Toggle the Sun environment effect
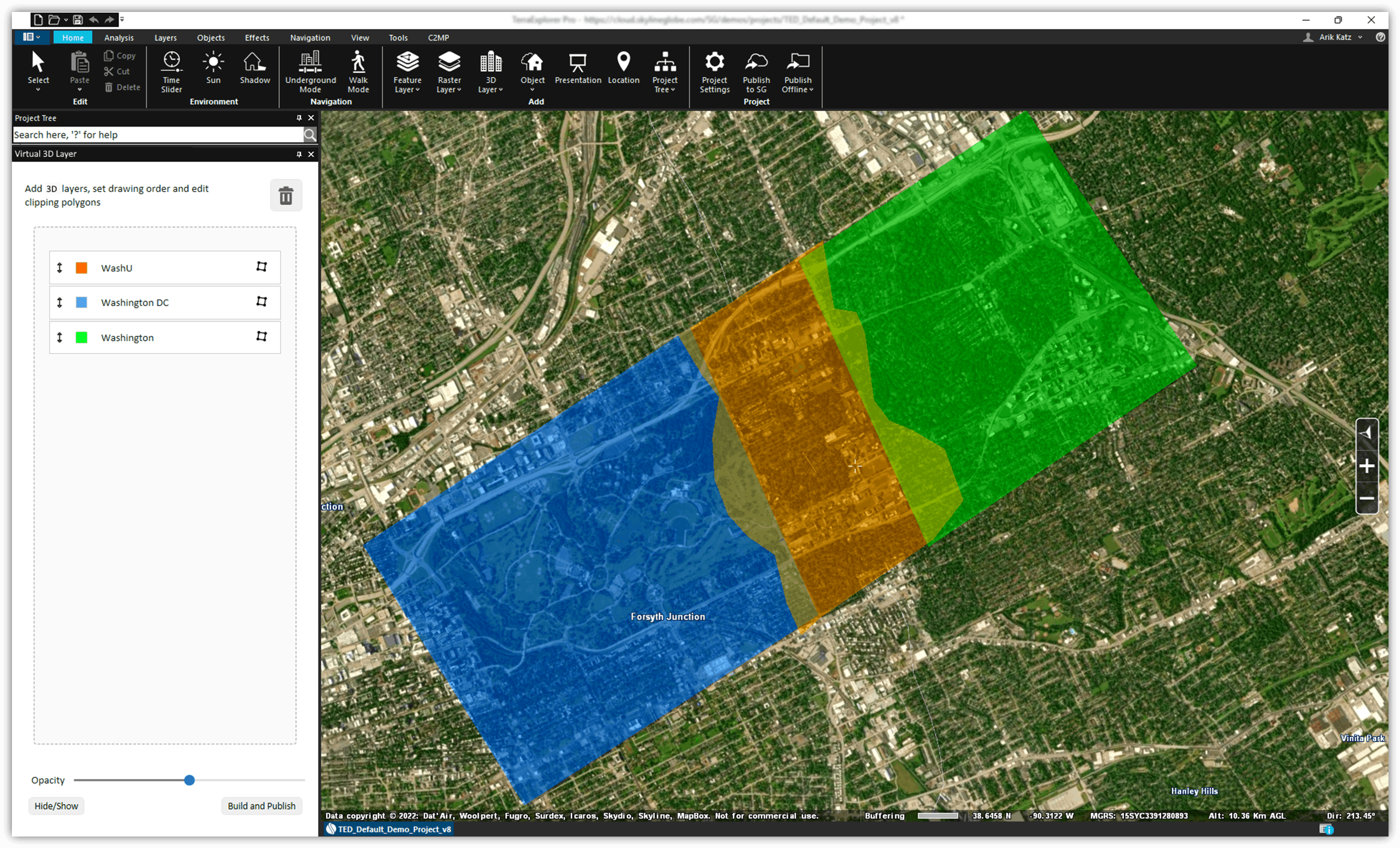Screen dimensions: 1400x848 point(213,67)
